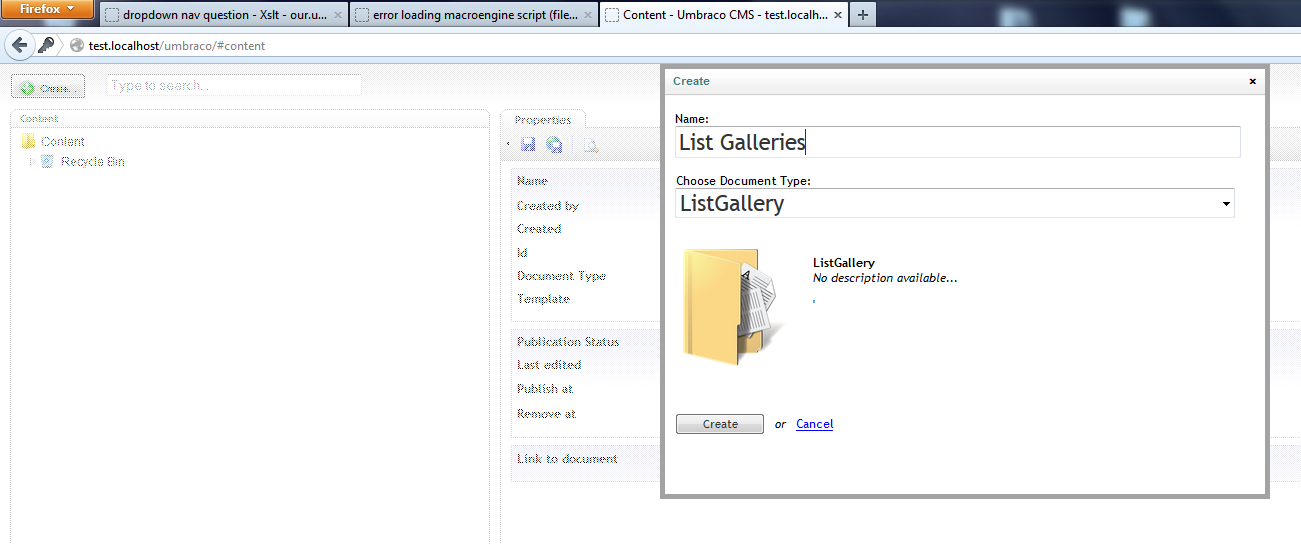
Task: Open a new browser tab with plus
Action: (x=862, y=15)
